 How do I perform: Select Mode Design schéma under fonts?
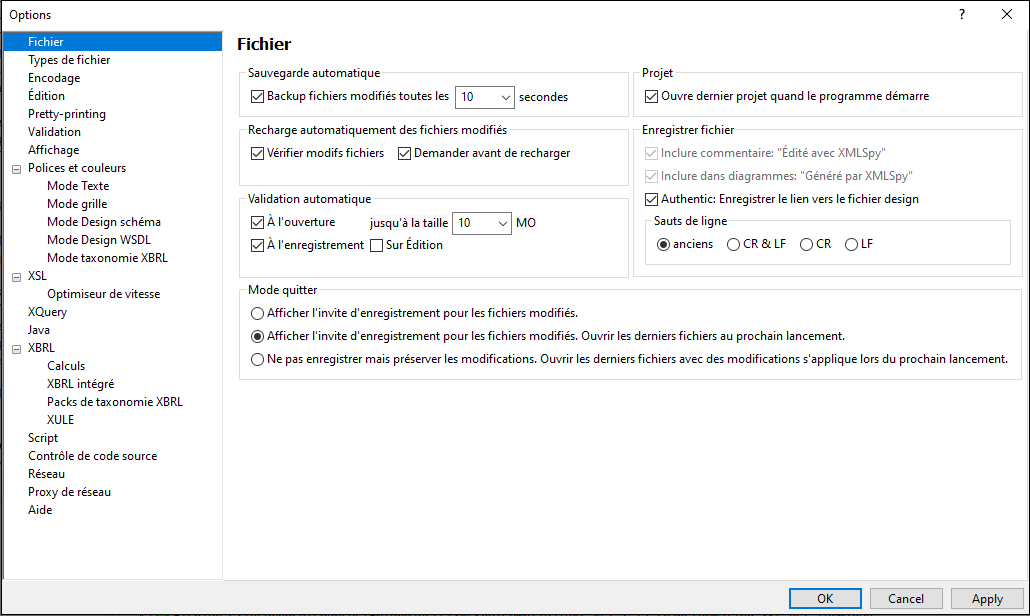click(103, 222)
